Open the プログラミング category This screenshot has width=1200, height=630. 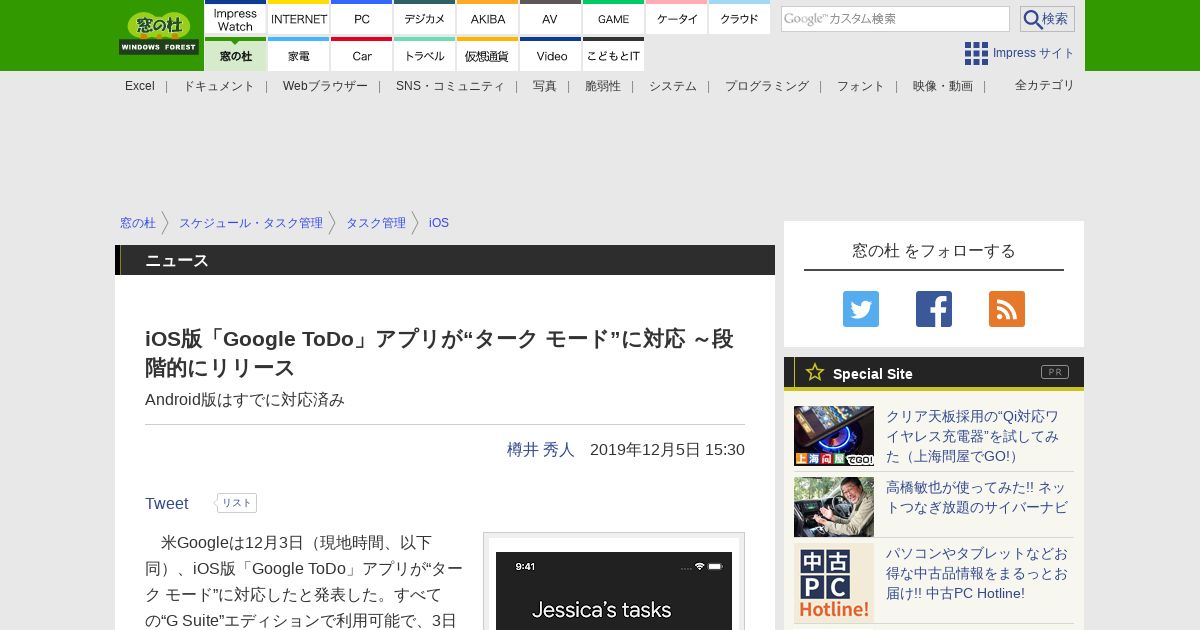(x=767, y=86)
